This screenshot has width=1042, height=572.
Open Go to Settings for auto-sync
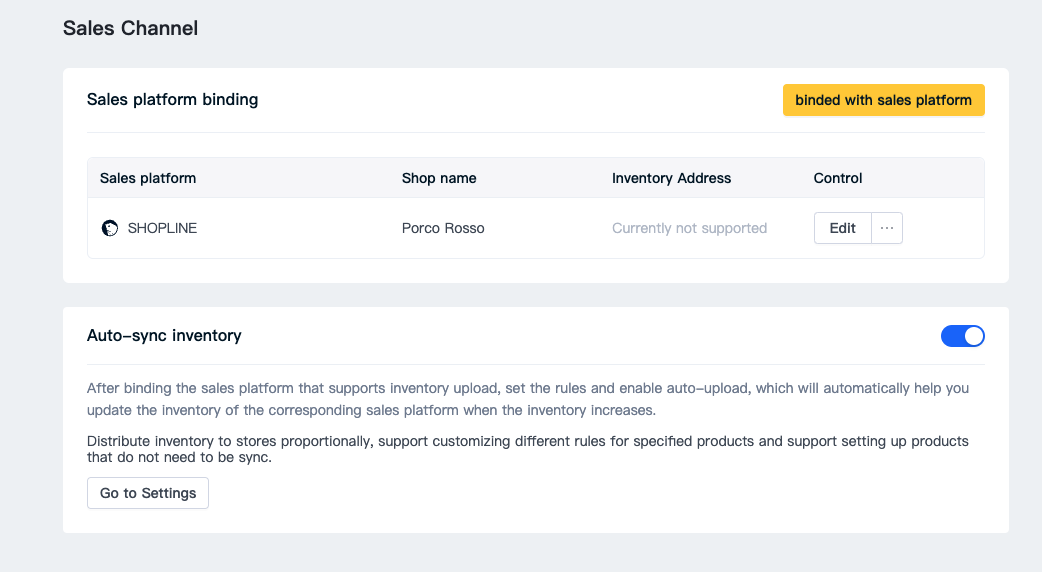tap(148, 493)
